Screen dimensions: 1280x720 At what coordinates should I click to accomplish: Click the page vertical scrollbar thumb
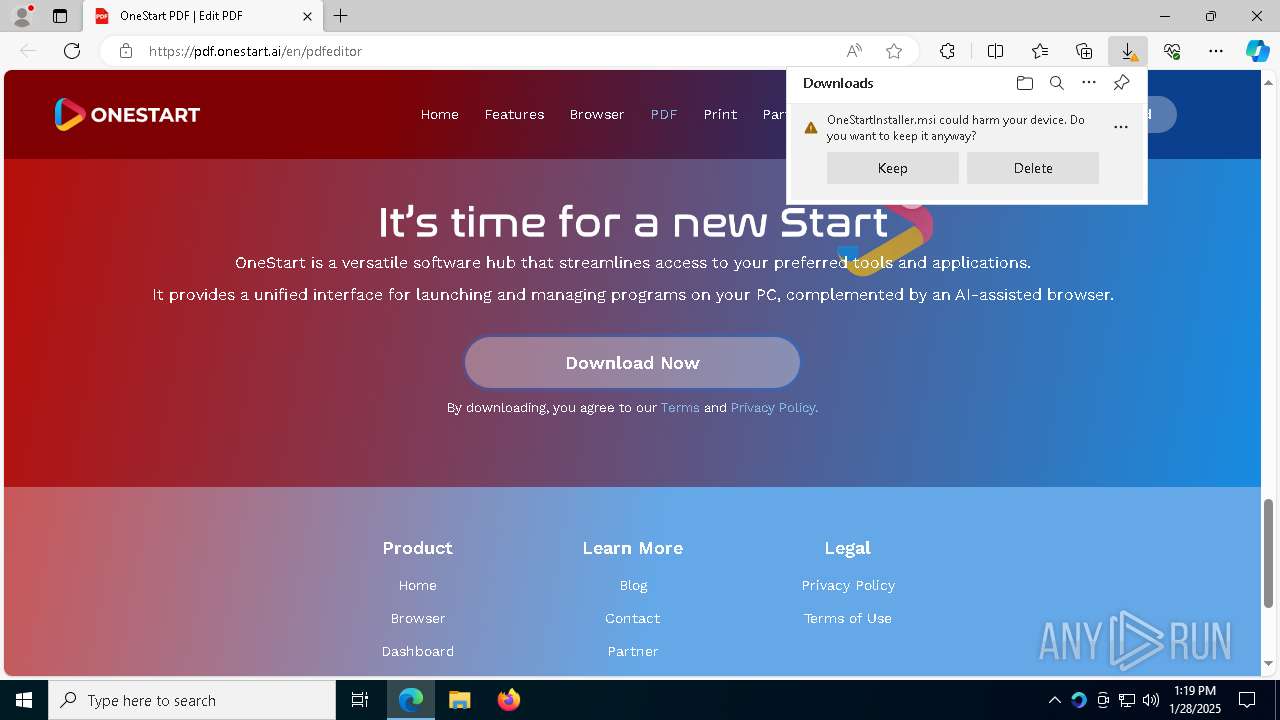[x=1269, y=551]
